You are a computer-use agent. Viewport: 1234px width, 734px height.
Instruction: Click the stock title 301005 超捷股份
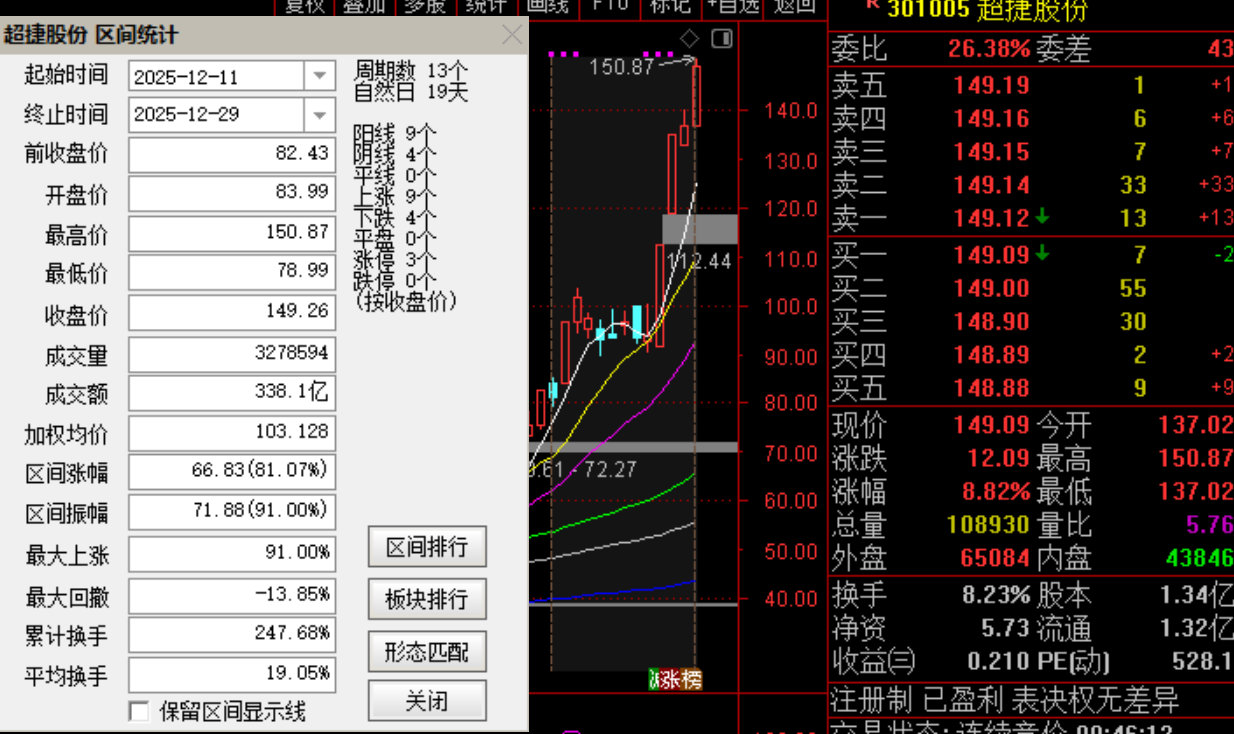(x=986, y=11)
